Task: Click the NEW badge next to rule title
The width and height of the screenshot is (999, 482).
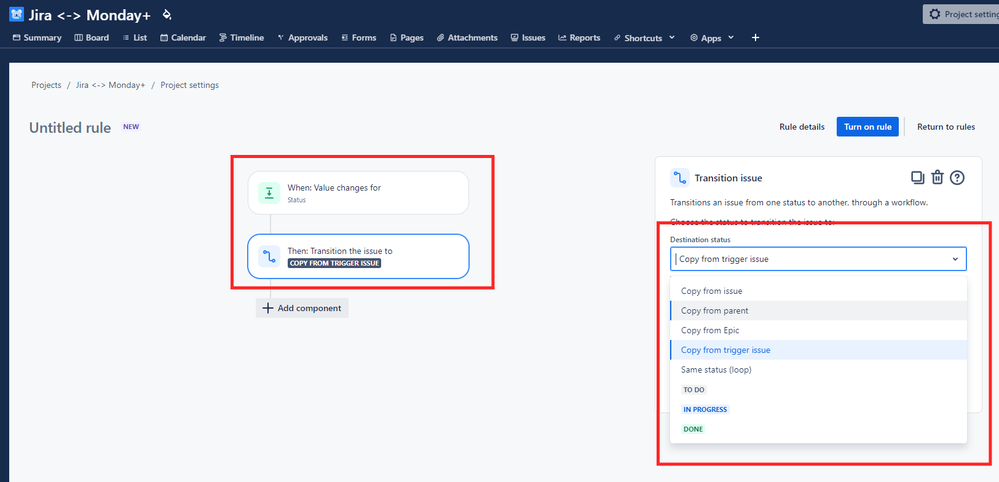Action: (131, 127)
